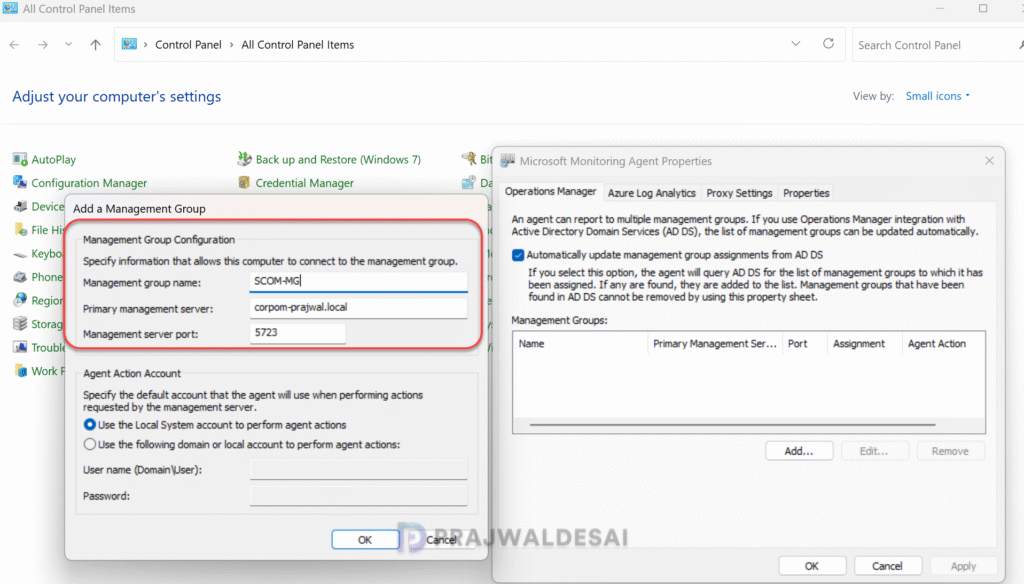Click OK in Monitoring Agent Properties
The height and width of the screenshot is (584, 1024).
pyautogui.click(x=812, y=566)
